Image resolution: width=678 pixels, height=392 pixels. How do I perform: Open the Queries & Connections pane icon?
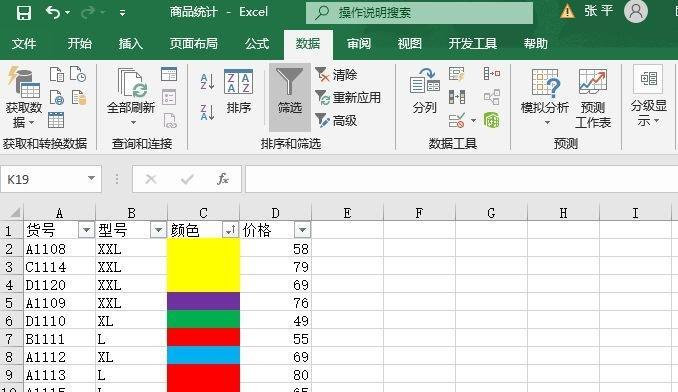169,74
